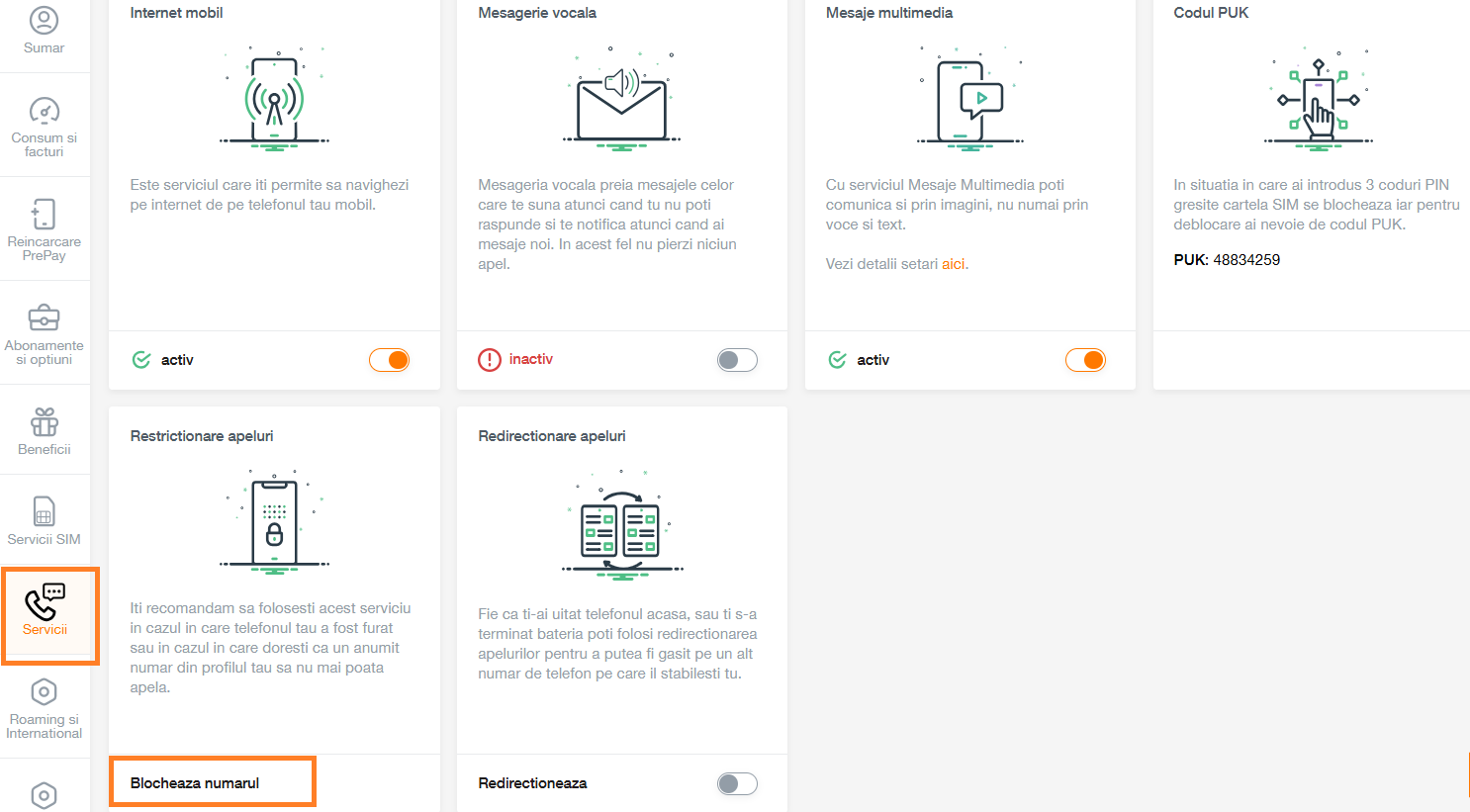The width and height of the screenshot is (1470, 812).
Task: Open Consum si facturi gauge icon
Action: coord(44,110)
